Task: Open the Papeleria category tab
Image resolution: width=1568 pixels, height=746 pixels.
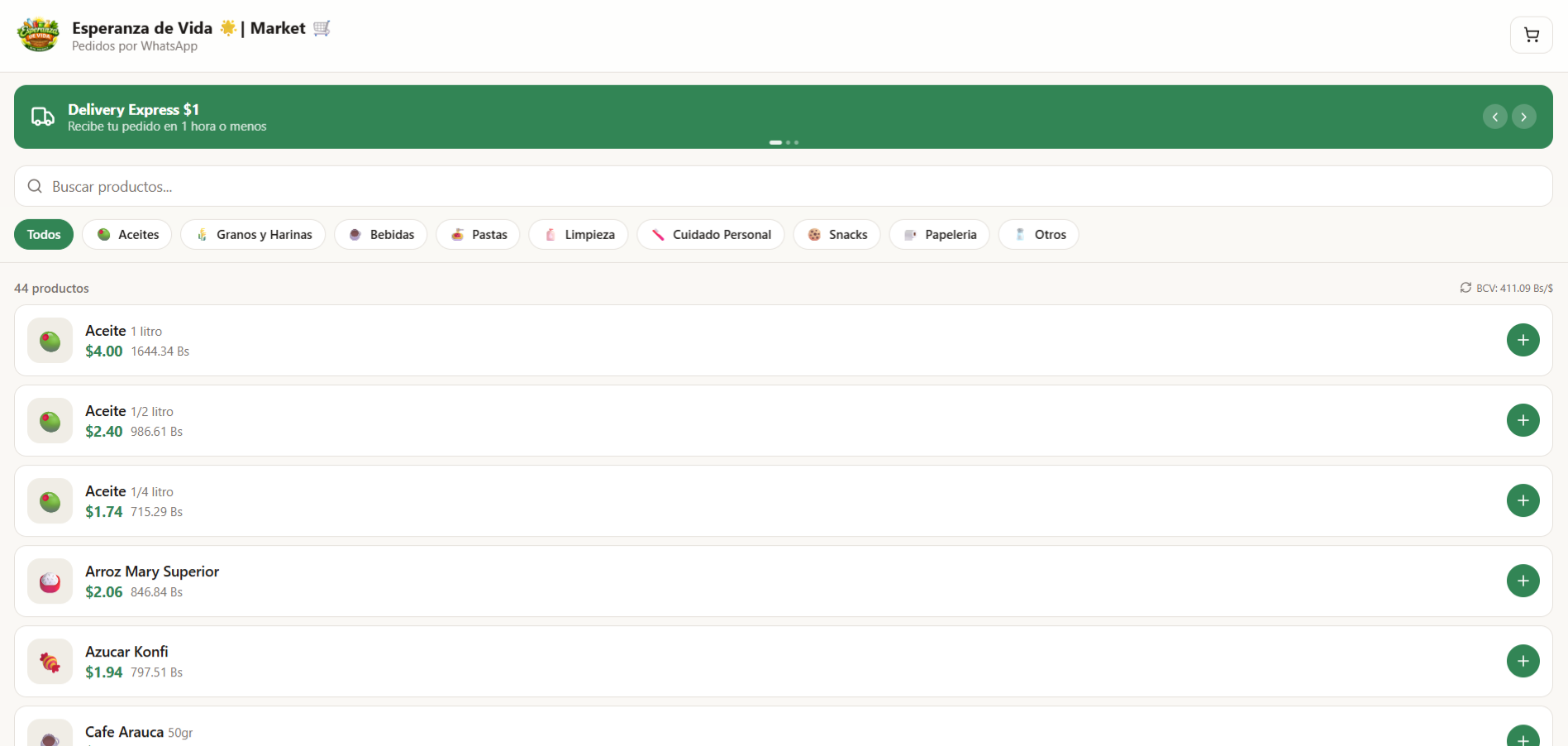Action: coord(939,234)
